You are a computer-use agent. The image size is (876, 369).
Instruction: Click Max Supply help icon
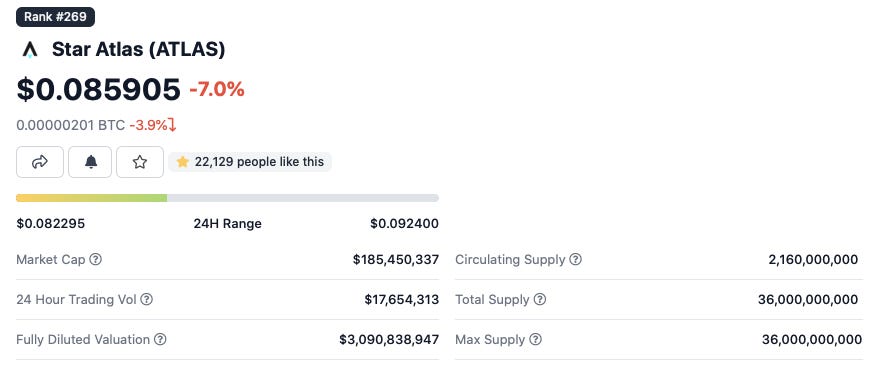[x=535, y=339]
